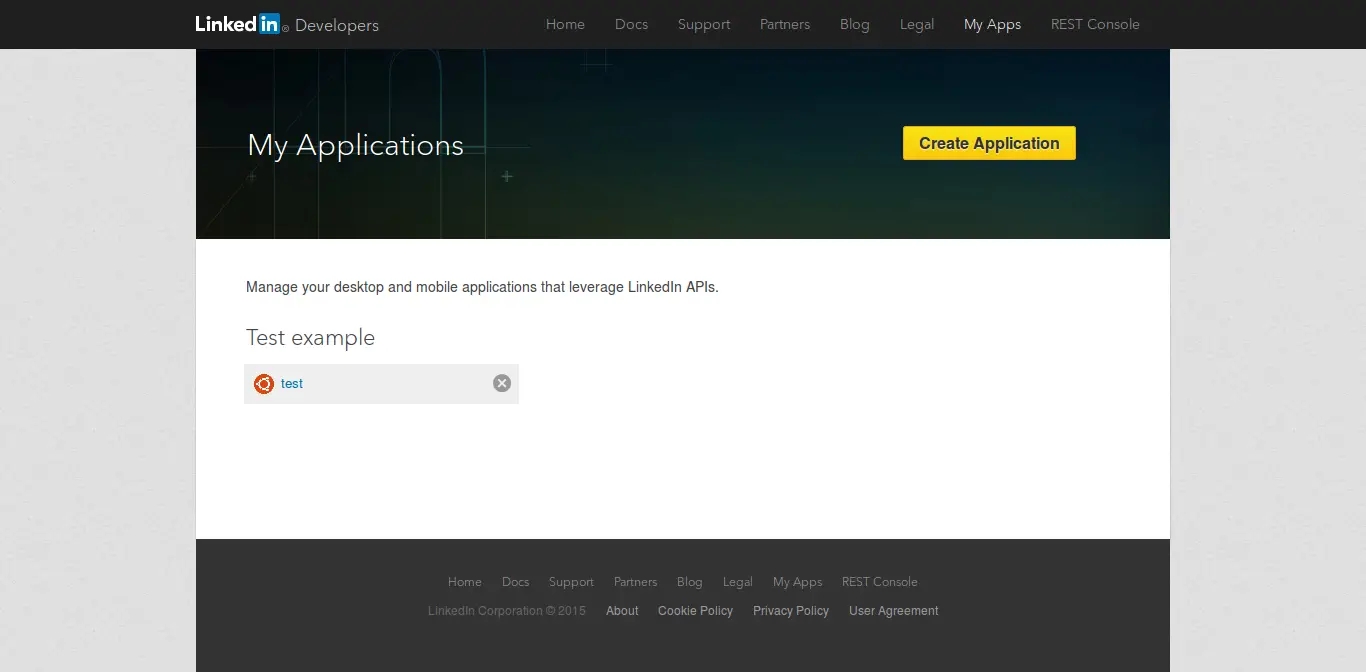Open REST Console in the top navigation

(1095, 24)
